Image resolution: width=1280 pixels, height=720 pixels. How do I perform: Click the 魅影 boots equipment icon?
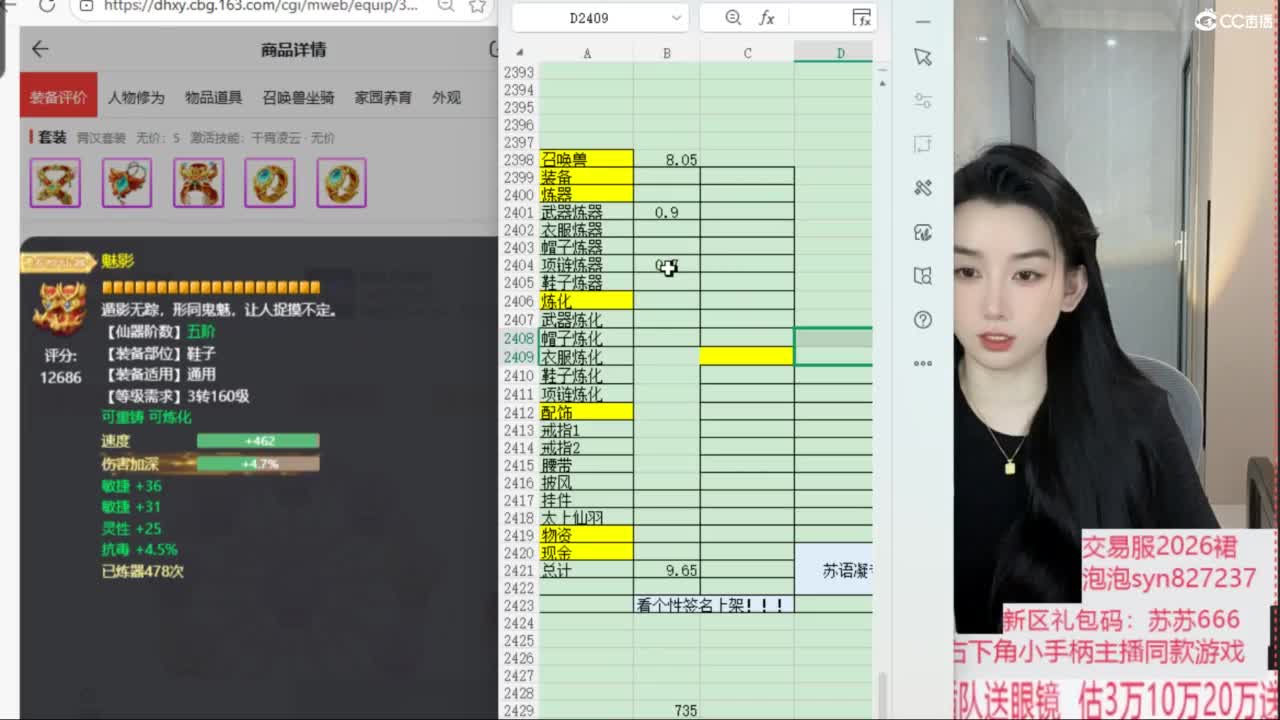click(59, 307)
